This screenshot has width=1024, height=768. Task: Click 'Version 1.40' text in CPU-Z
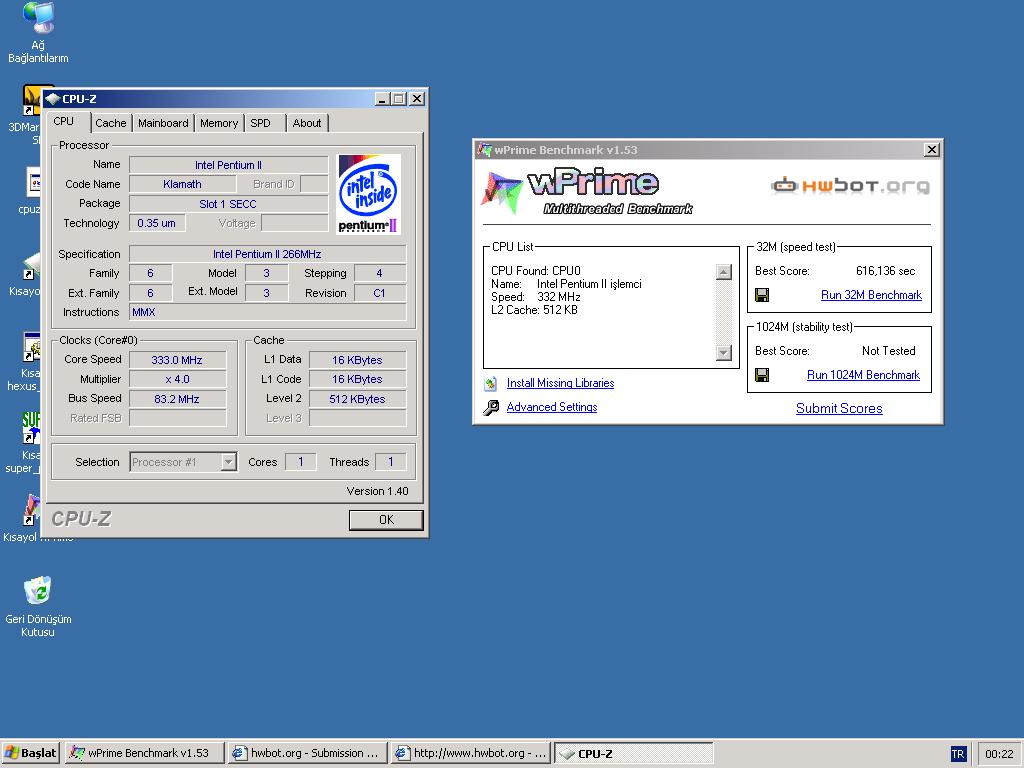click(377, 491)
